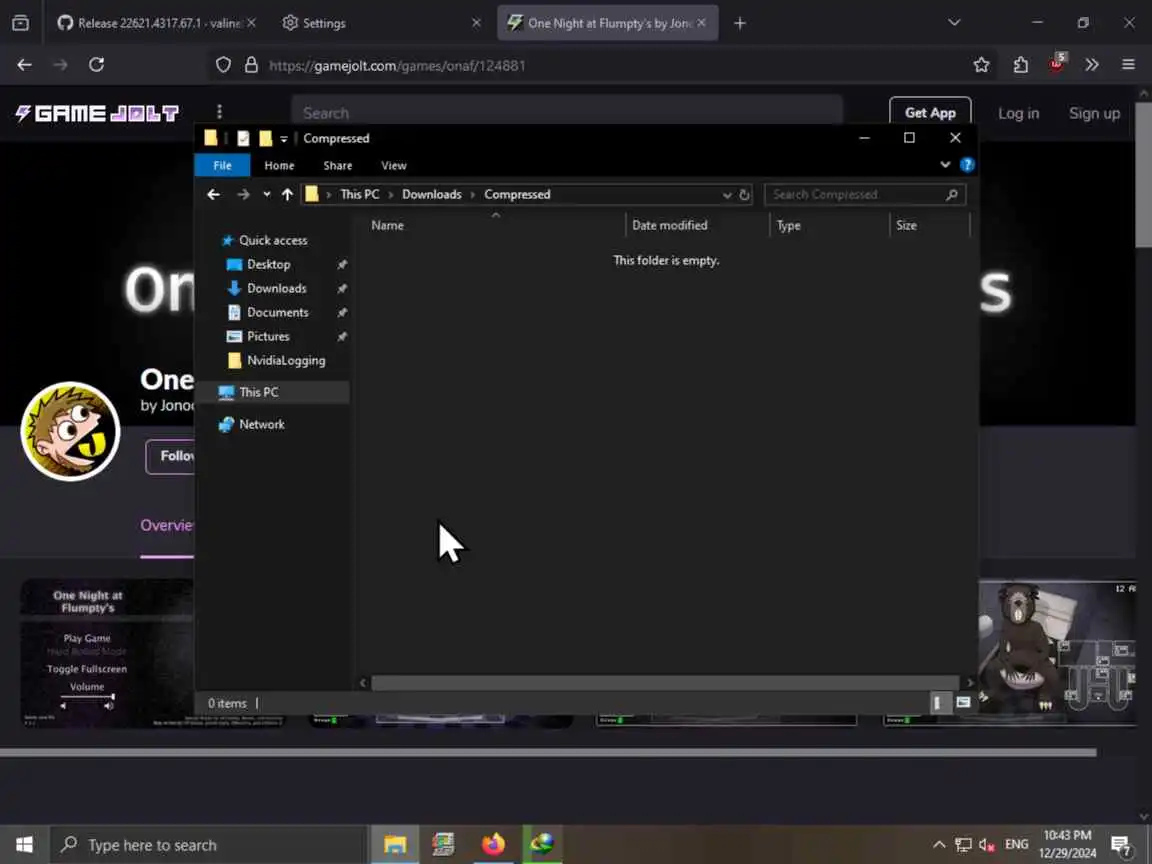Switch to Large icons view in status bar
1152x864 pixels.
pos(963,703)
